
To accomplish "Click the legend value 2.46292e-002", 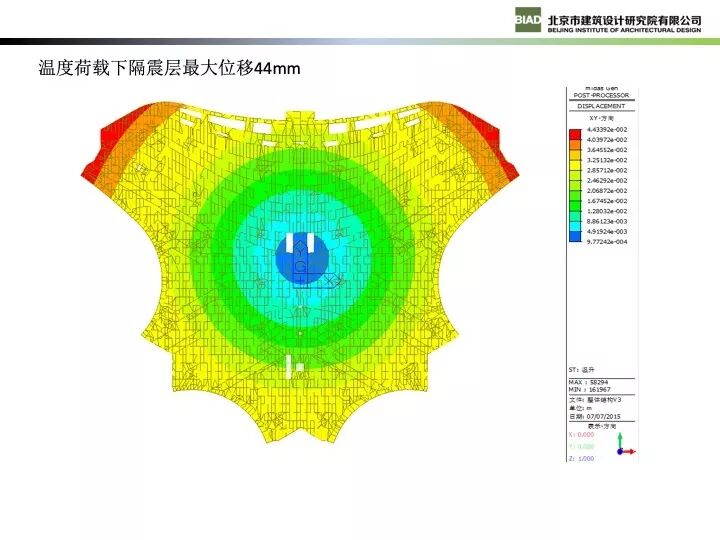I will click(x=607, y=180).
